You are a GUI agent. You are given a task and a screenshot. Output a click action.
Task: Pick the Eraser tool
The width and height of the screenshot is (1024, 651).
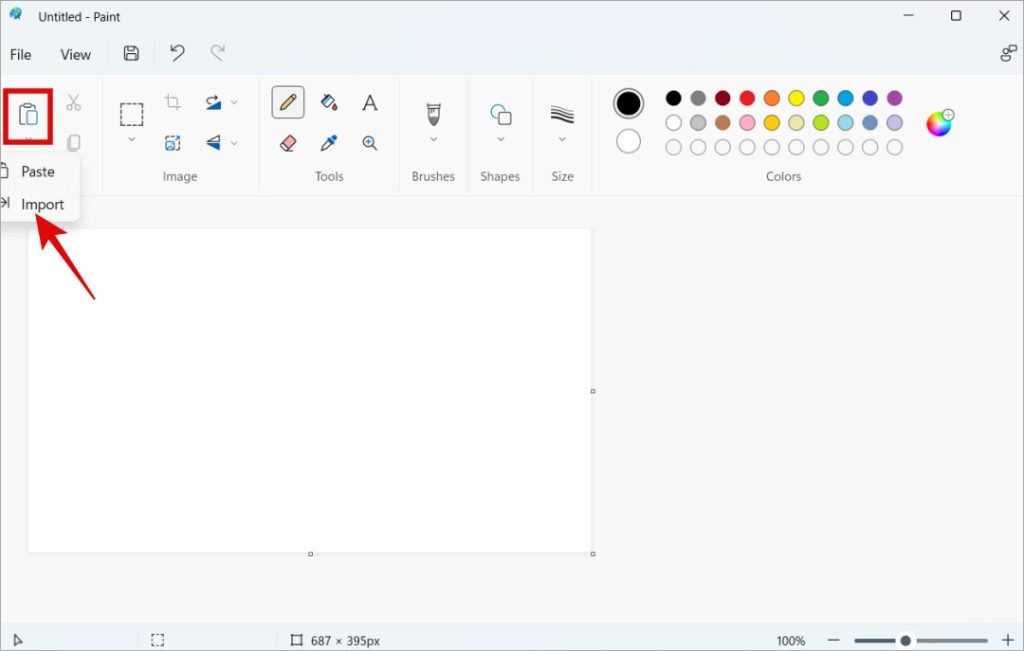288,143
